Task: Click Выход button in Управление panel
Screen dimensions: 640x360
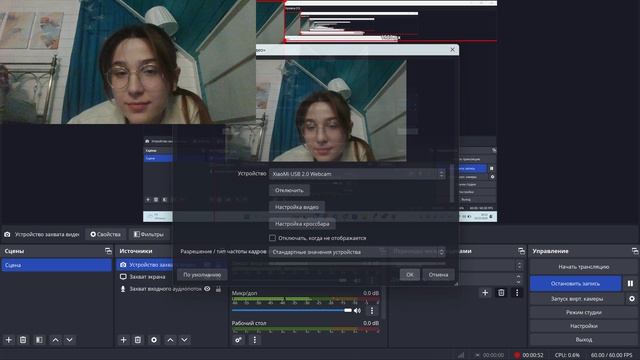Action: tap(584, 340)
